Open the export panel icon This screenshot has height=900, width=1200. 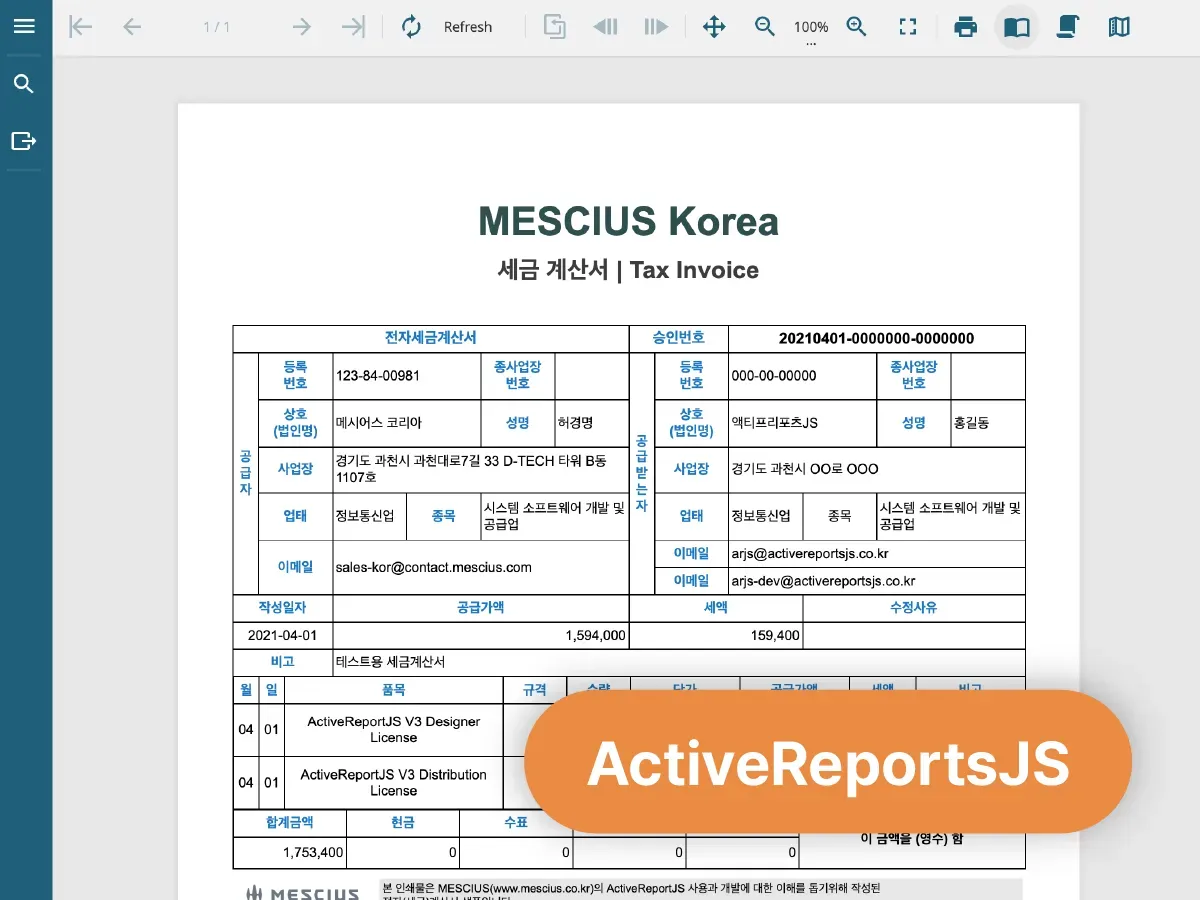pyautogui.click(x=24, y=141)
